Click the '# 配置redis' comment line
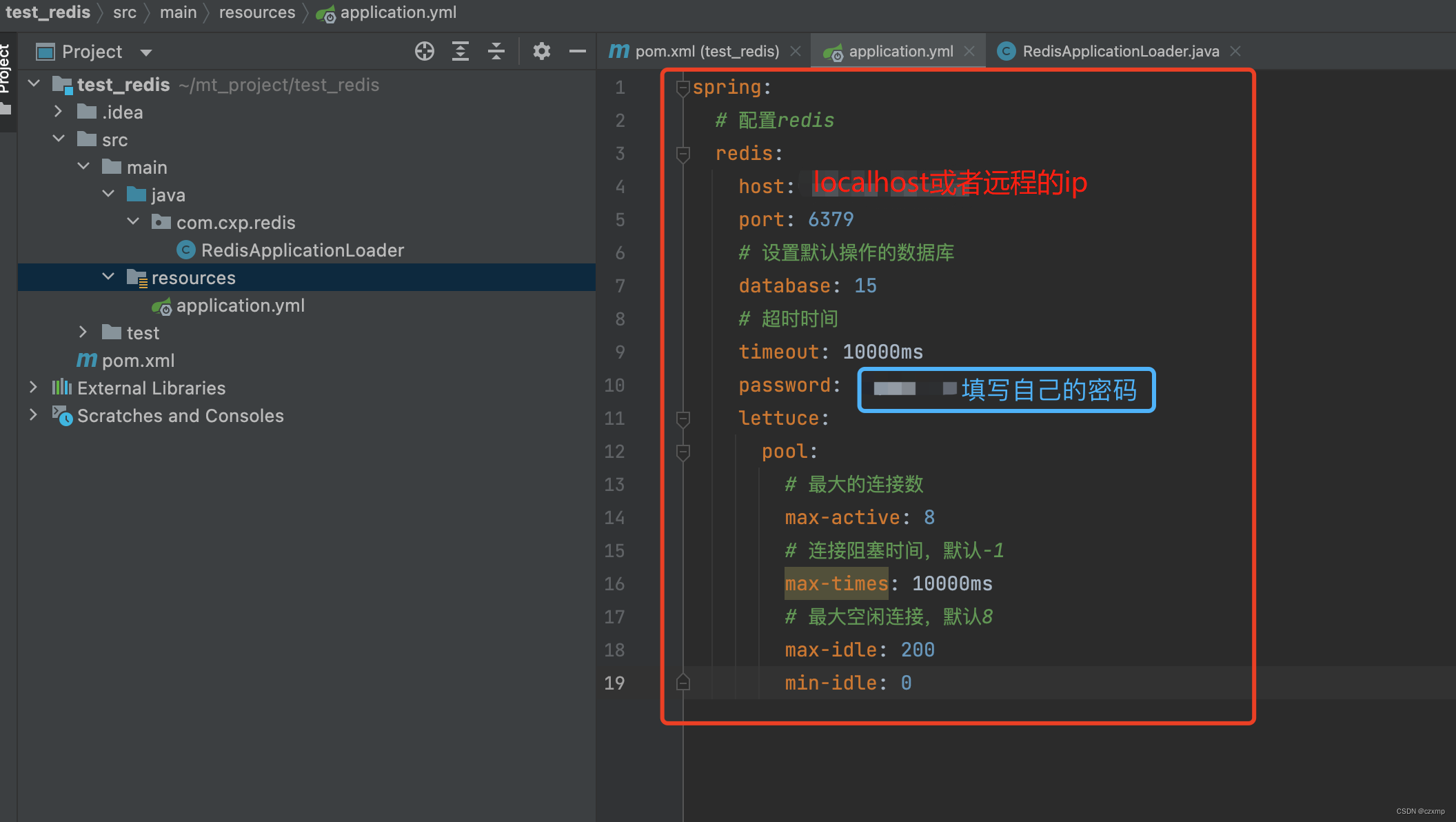This screenshot has height=822, width=1456. point(775,120)
